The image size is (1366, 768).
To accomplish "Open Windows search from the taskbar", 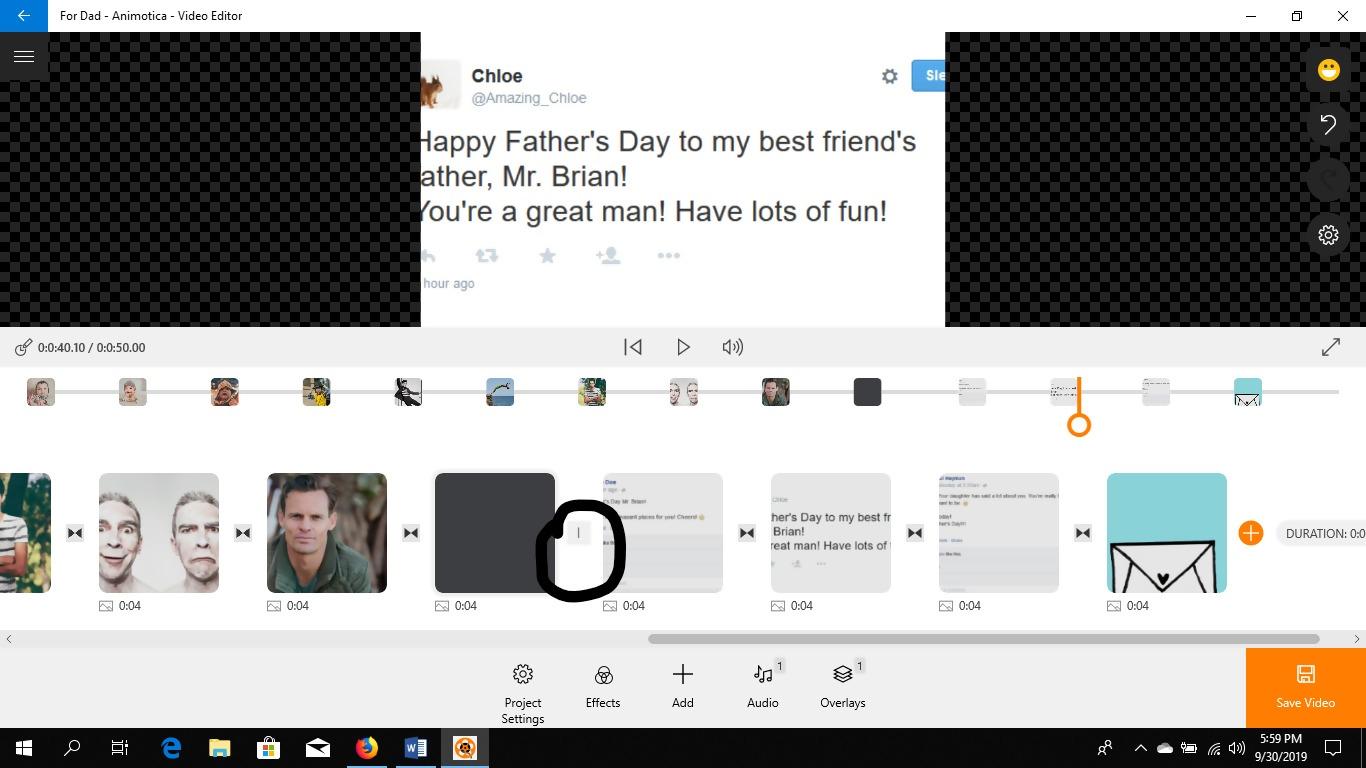I will (72, 748).
